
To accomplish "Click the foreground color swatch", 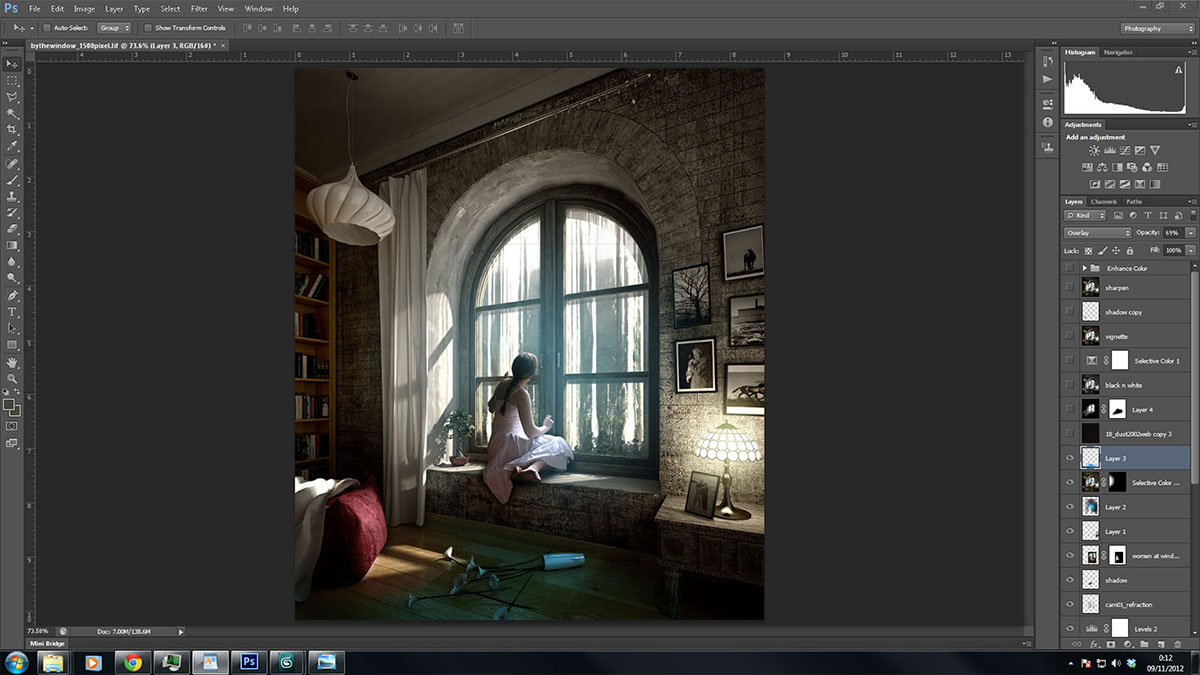I will 9,405.
